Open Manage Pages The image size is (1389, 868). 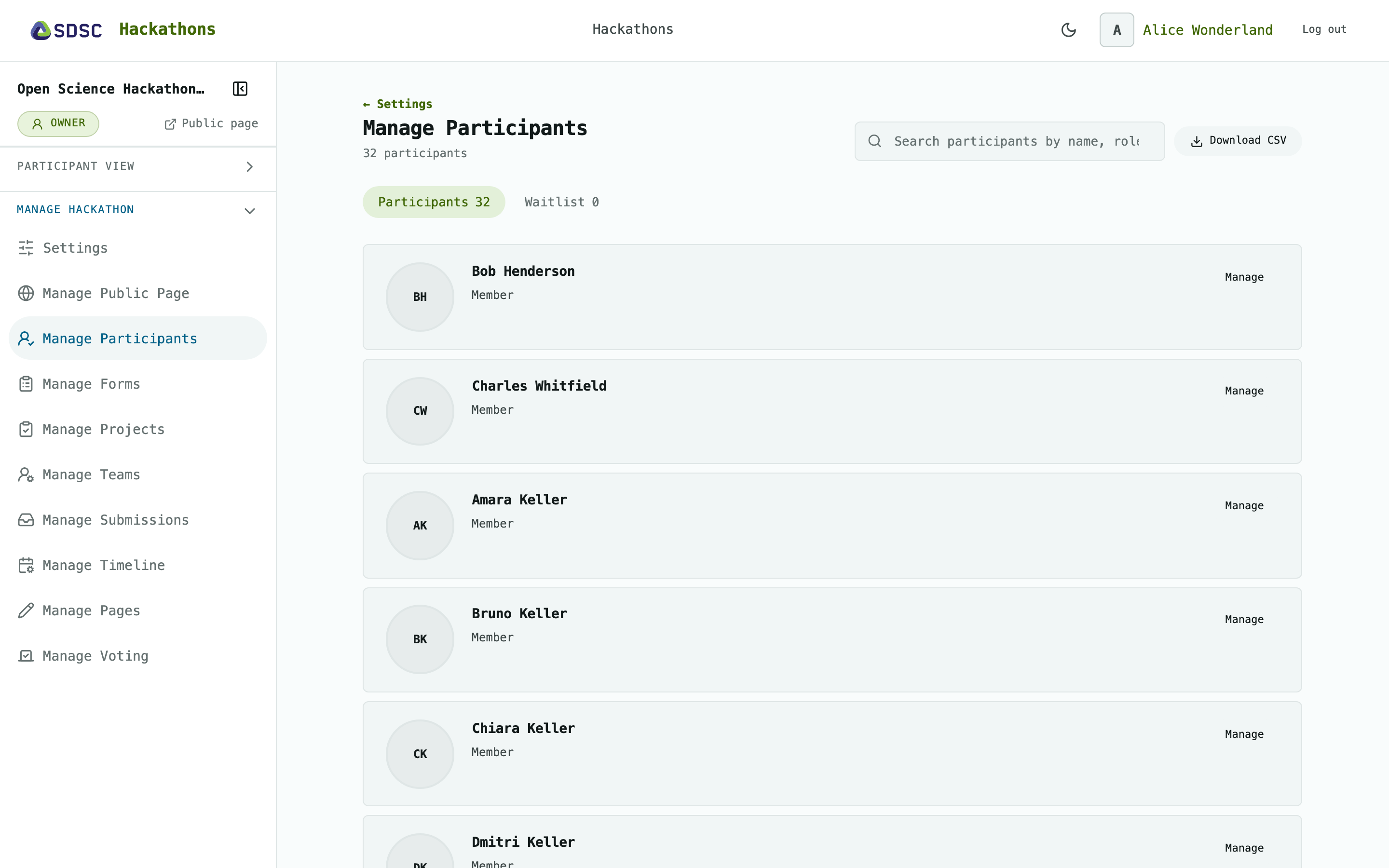pos(138,611)
